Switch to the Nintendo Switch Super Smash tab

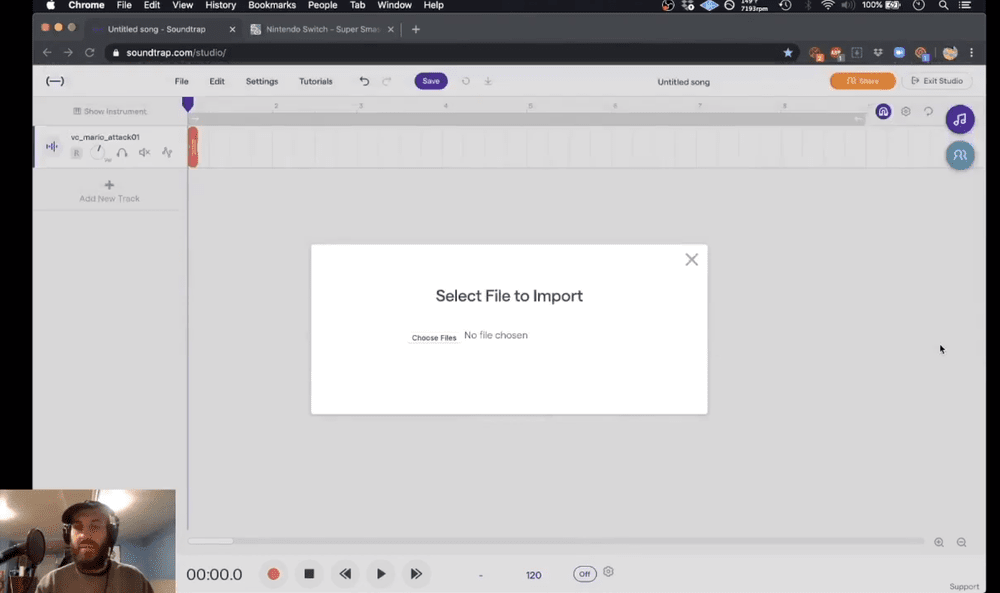[x=320, y=29]
